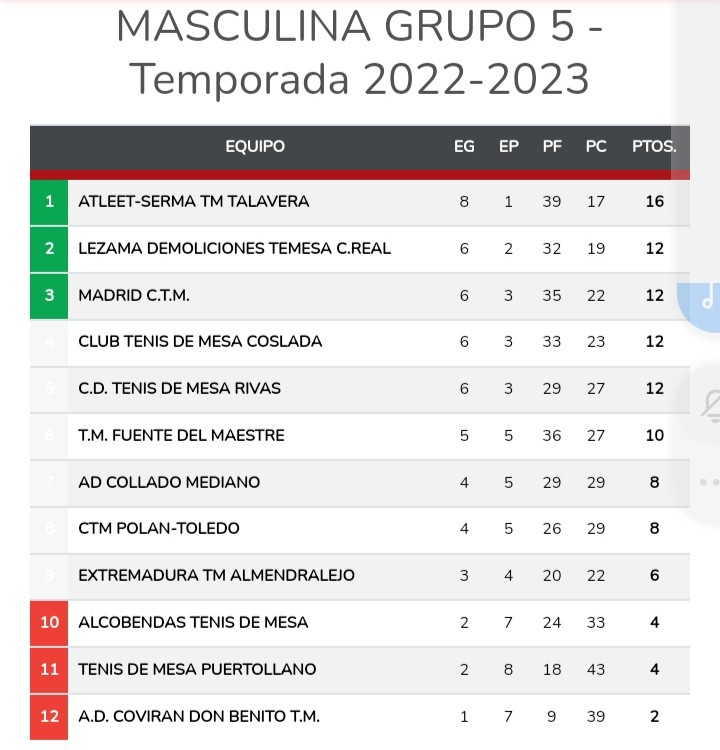The height and width of the screenshot is (750, 720).
Task: Select CTM POLAN-TOLEDO team
Action: point(159,528)
